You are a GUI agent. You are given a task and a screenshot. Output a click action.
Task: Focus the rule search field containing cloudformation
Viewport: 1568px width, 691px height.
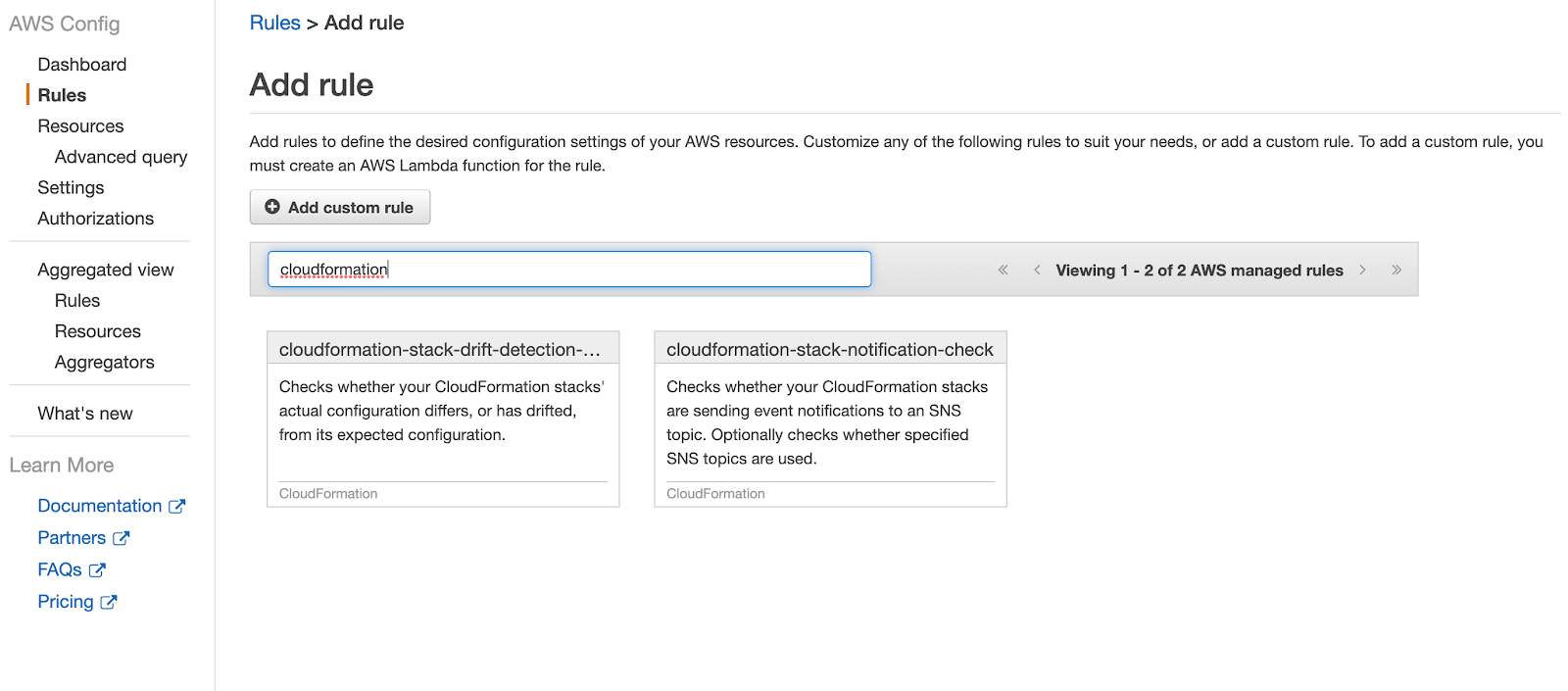point(569,270)
